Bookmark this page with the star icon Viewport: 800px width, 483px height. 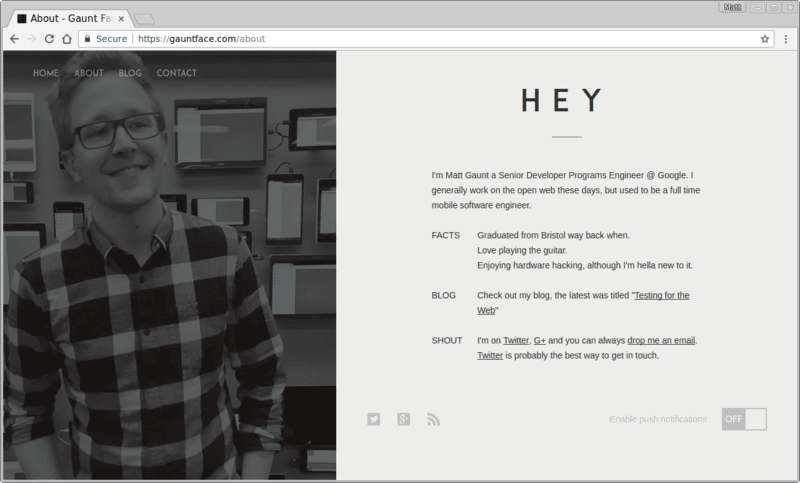click(764, 39)
